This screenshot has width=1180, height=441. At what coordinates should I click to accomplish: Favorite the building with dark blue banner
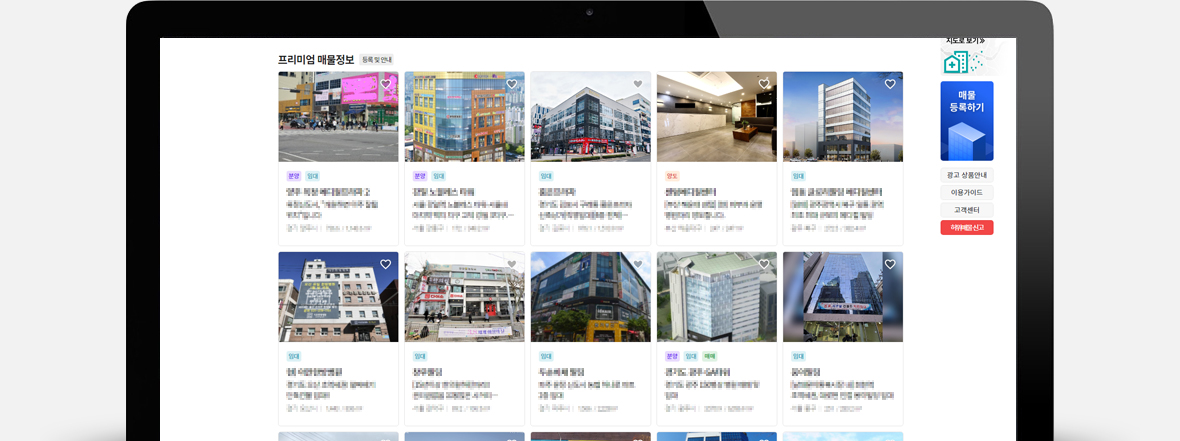click(x=385, y=264)
